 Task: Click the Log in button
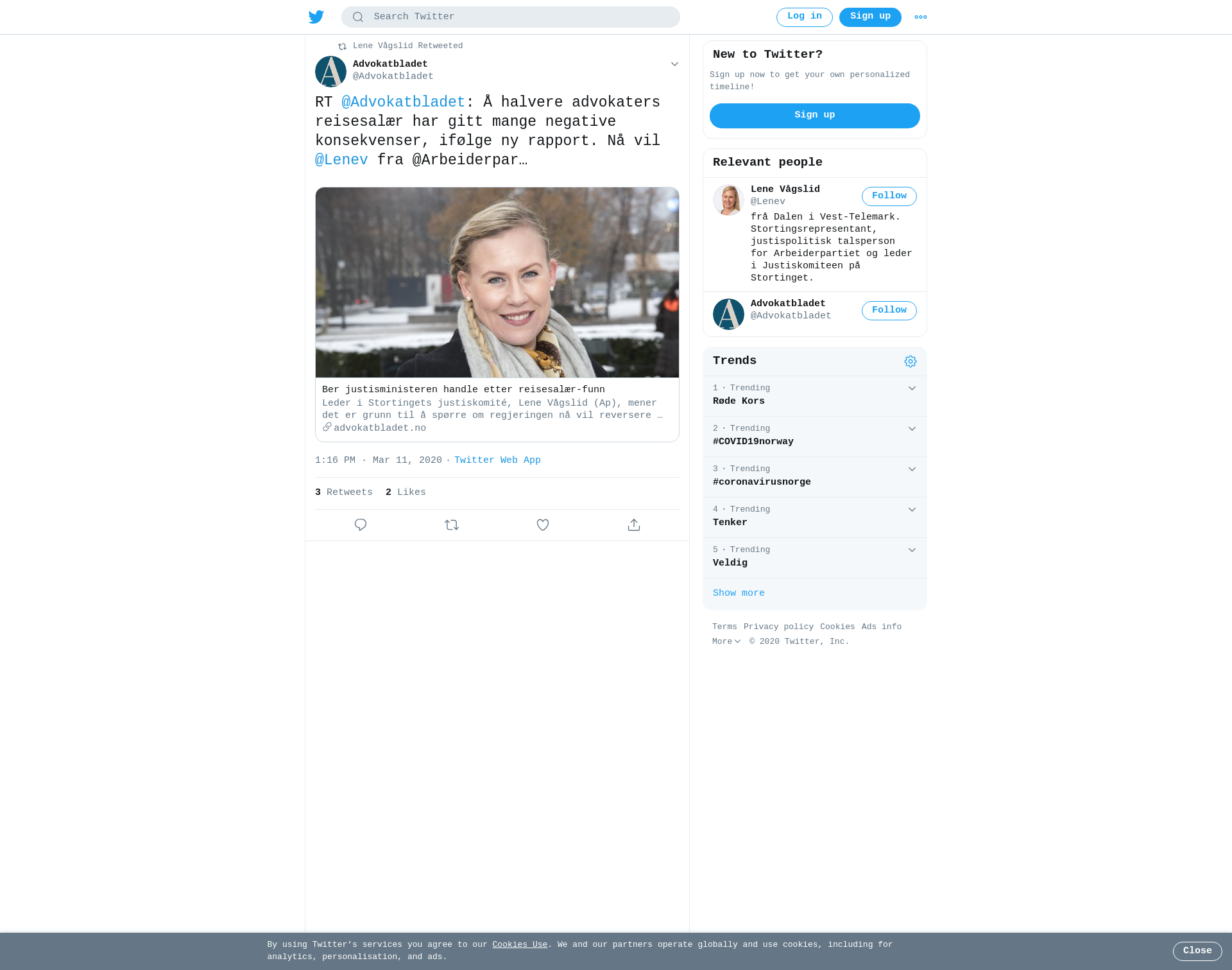pyautogui.click(x=805, y=17)
